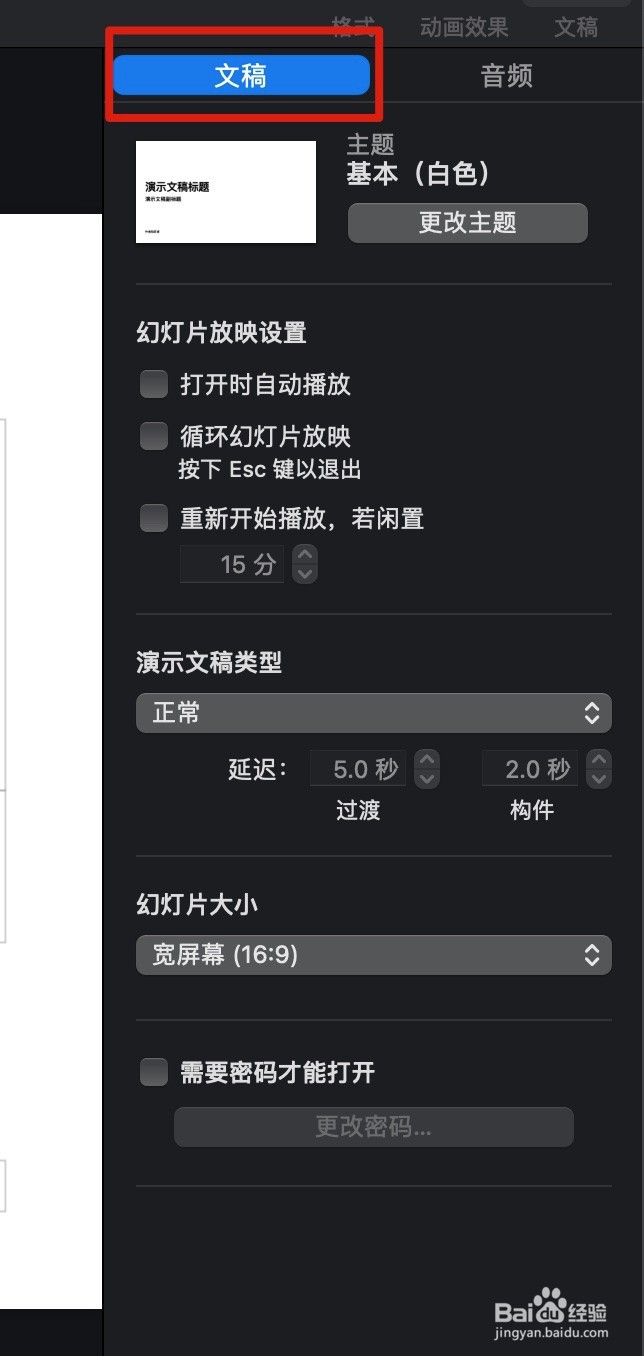Open the 幻灯片大小 dropdown showing 宽屏幕 (16:9)
644x1356 pixels.
coord(374,955)
